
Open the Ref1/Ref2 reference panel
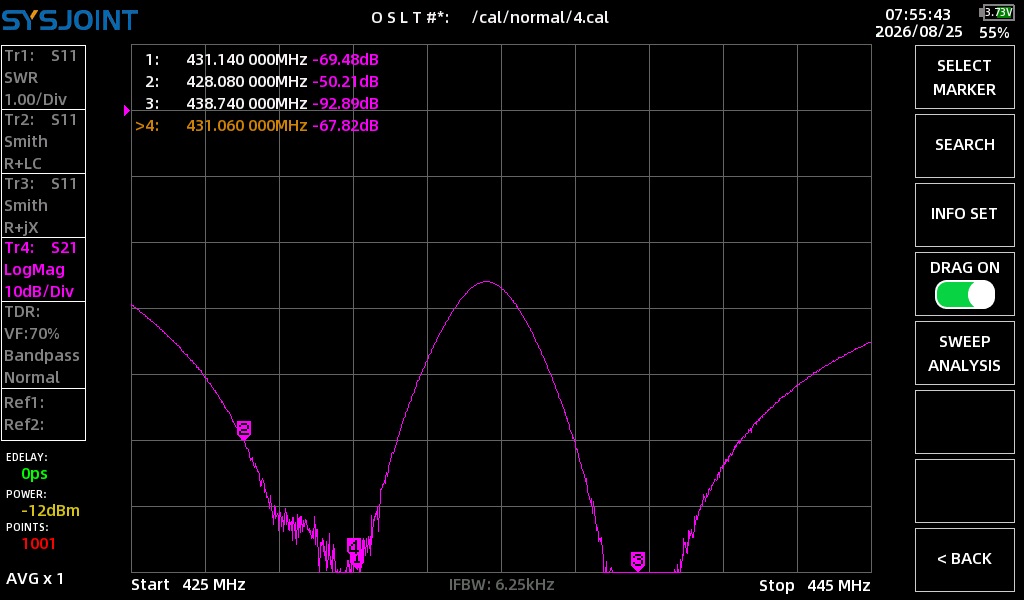point(44,414)
